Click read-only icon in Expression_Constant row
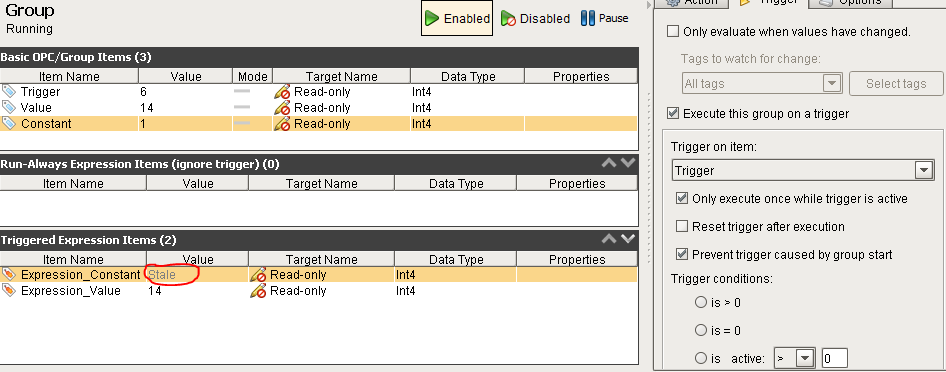Viewport: 946px width, 372px height. (258, 274)
